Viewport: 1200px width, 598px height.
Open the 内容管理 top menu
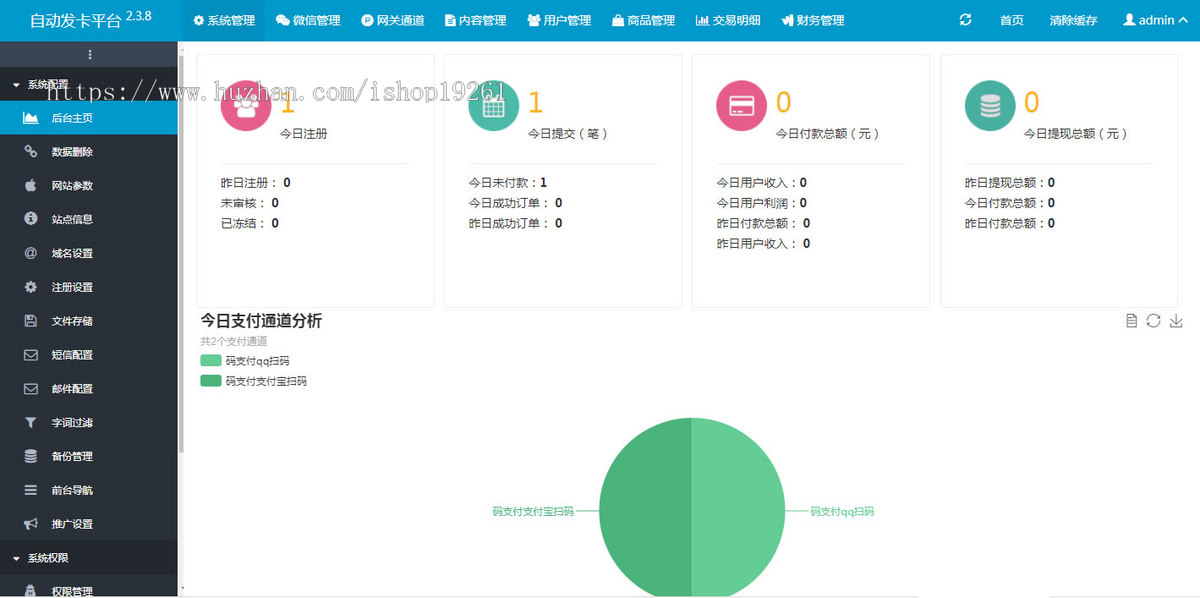coord(475,20)
